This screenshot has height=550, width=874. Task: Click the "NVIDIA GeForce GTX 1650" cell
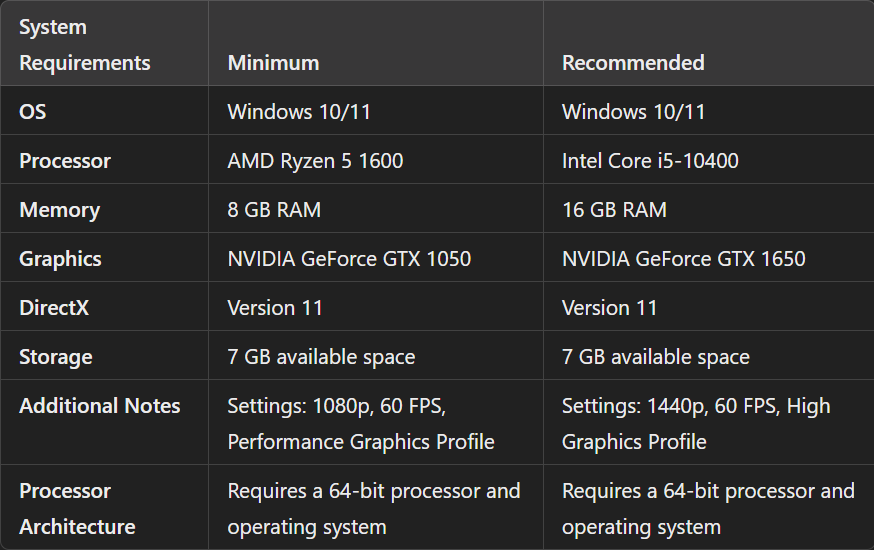pos(683,259)
